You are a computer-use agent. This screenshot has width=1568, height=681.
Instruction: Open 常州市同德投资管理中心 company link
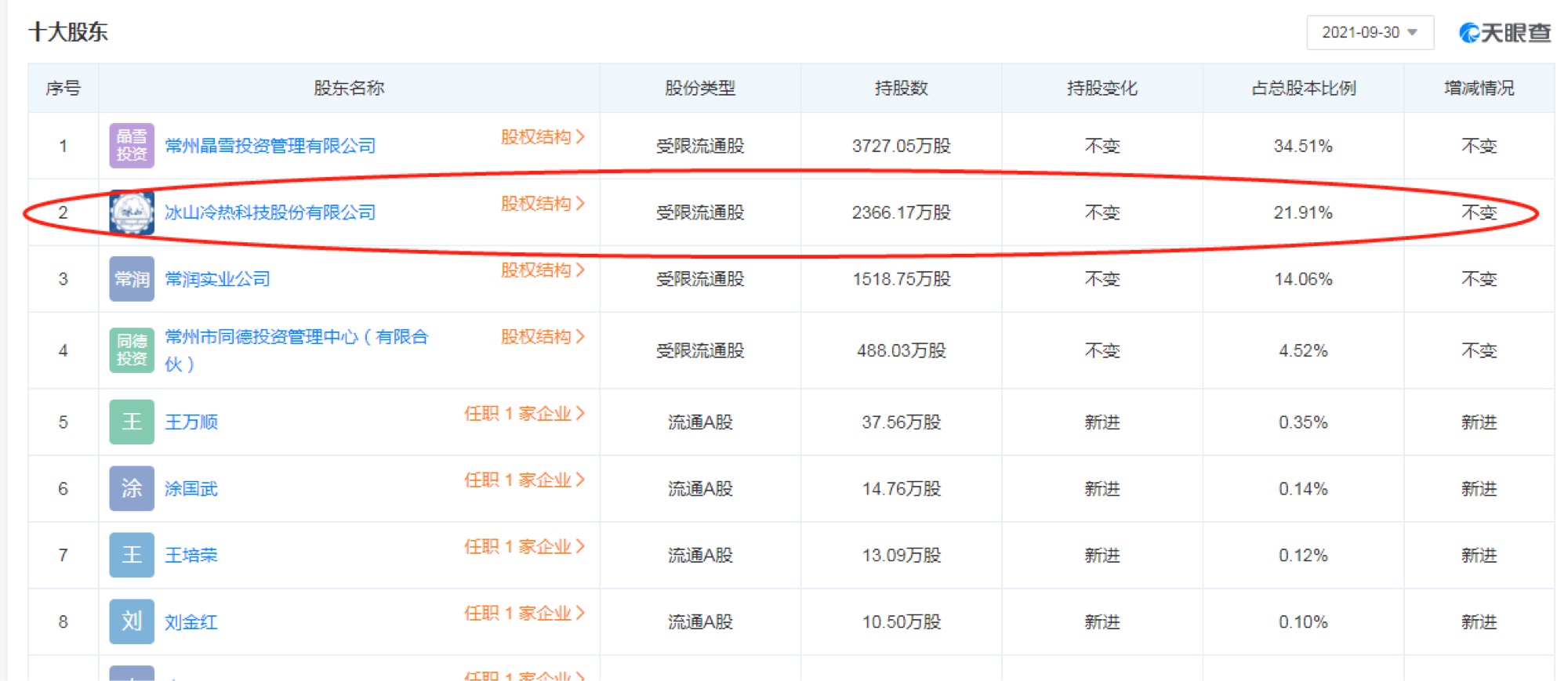296,350
